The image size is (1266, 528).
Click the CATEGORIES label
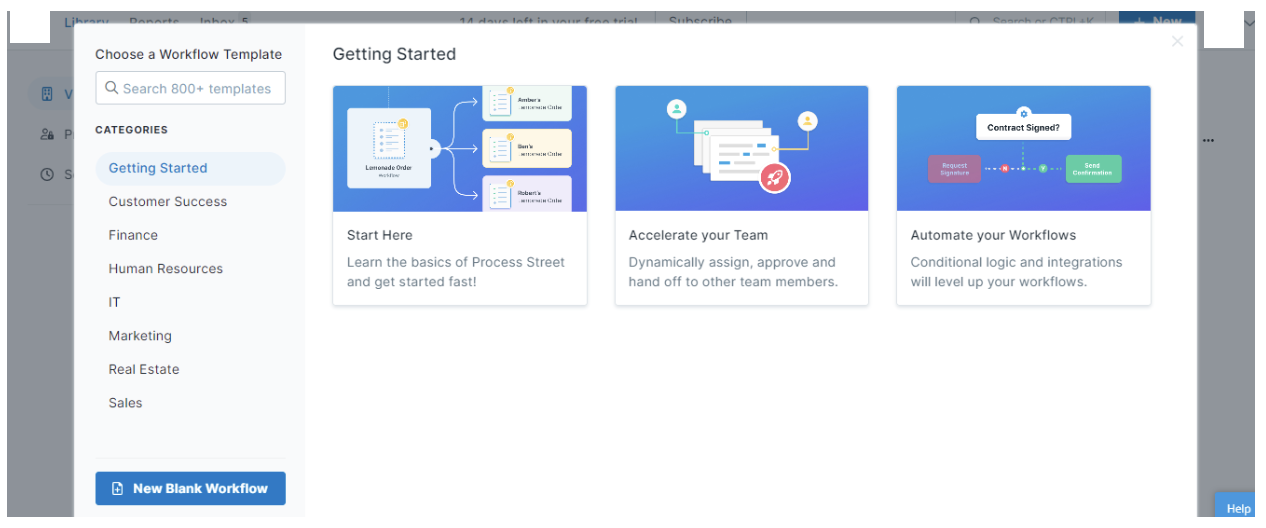[131, 129]
